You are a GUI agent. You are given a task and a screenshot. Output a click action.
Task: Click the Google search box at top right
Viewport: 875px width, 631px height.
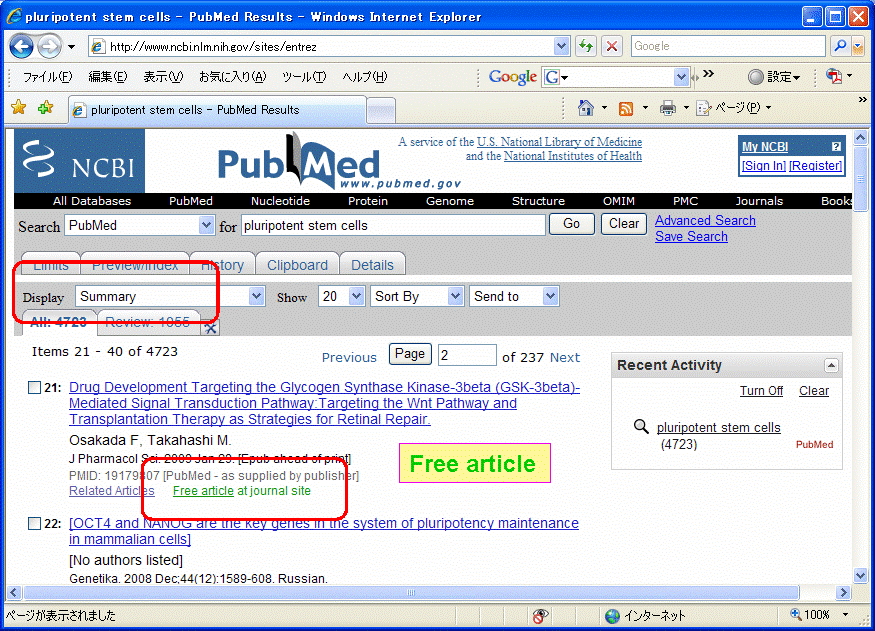(728, 46)
